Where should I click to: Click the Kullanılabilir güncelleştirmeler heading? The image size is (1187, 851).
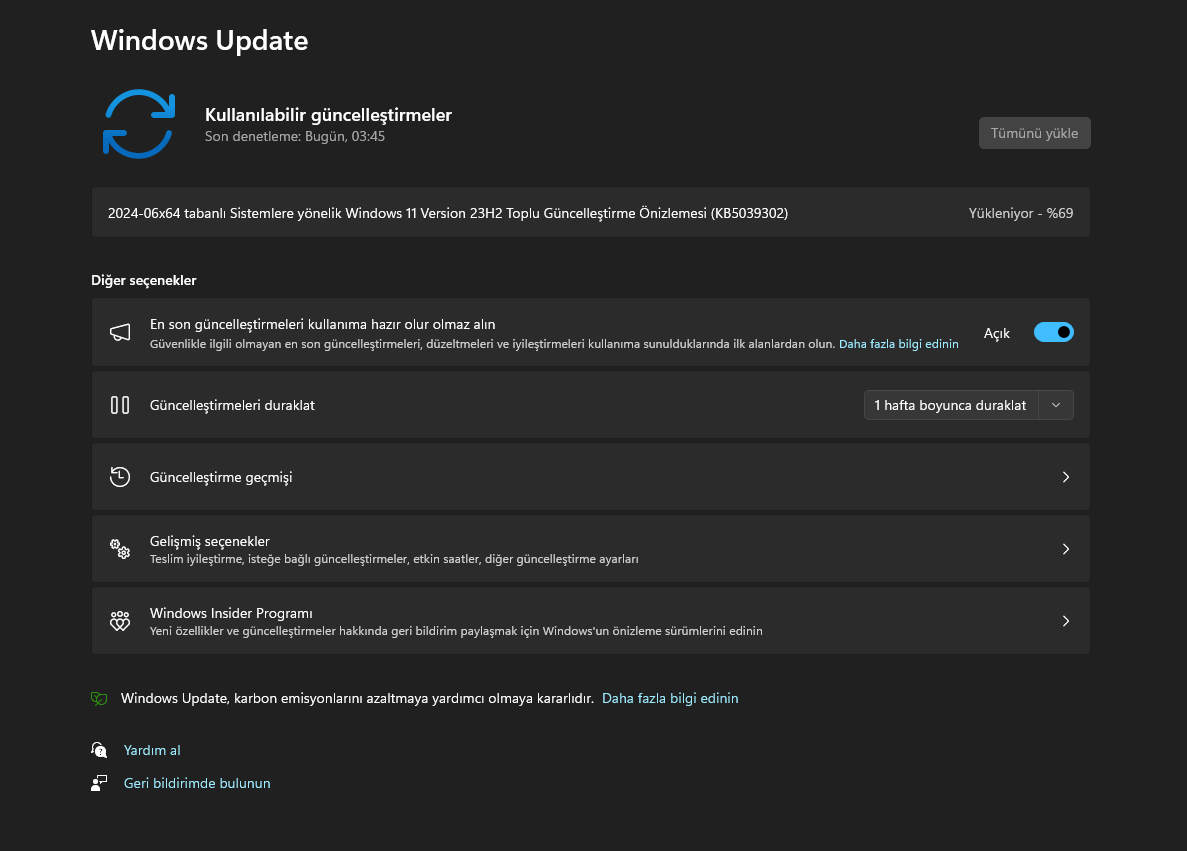pyautogui.click(x=329, y=115)
